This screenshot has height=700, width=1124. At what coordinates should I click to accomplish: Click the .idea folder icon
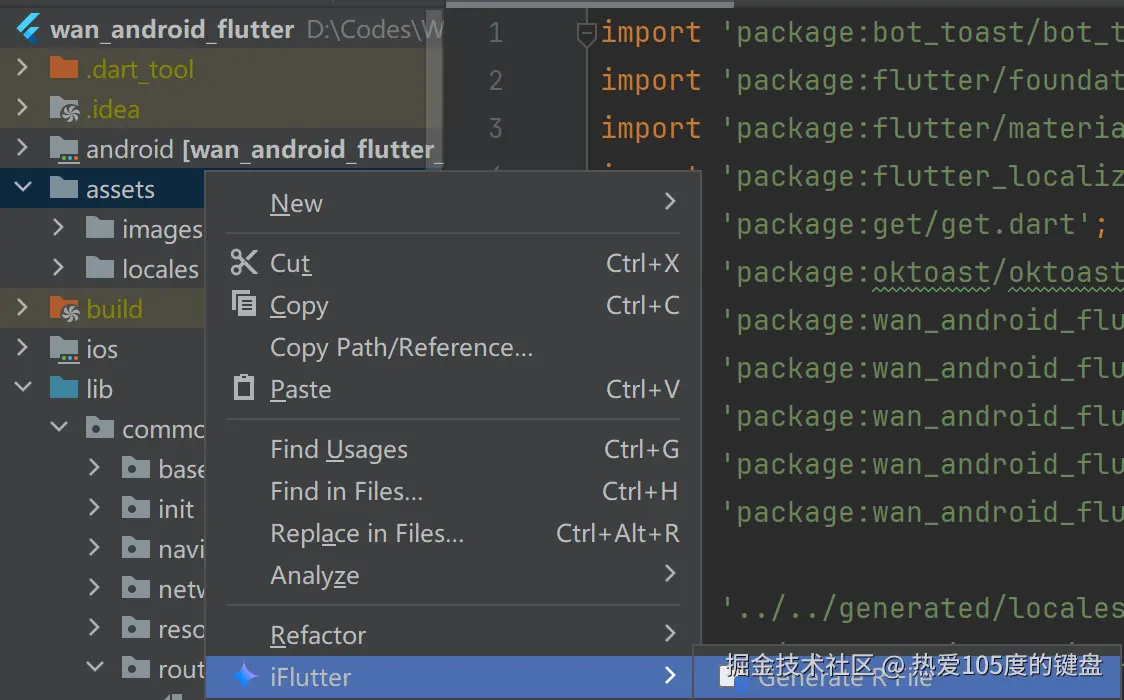pyautogui.click(x=64, y=109)
